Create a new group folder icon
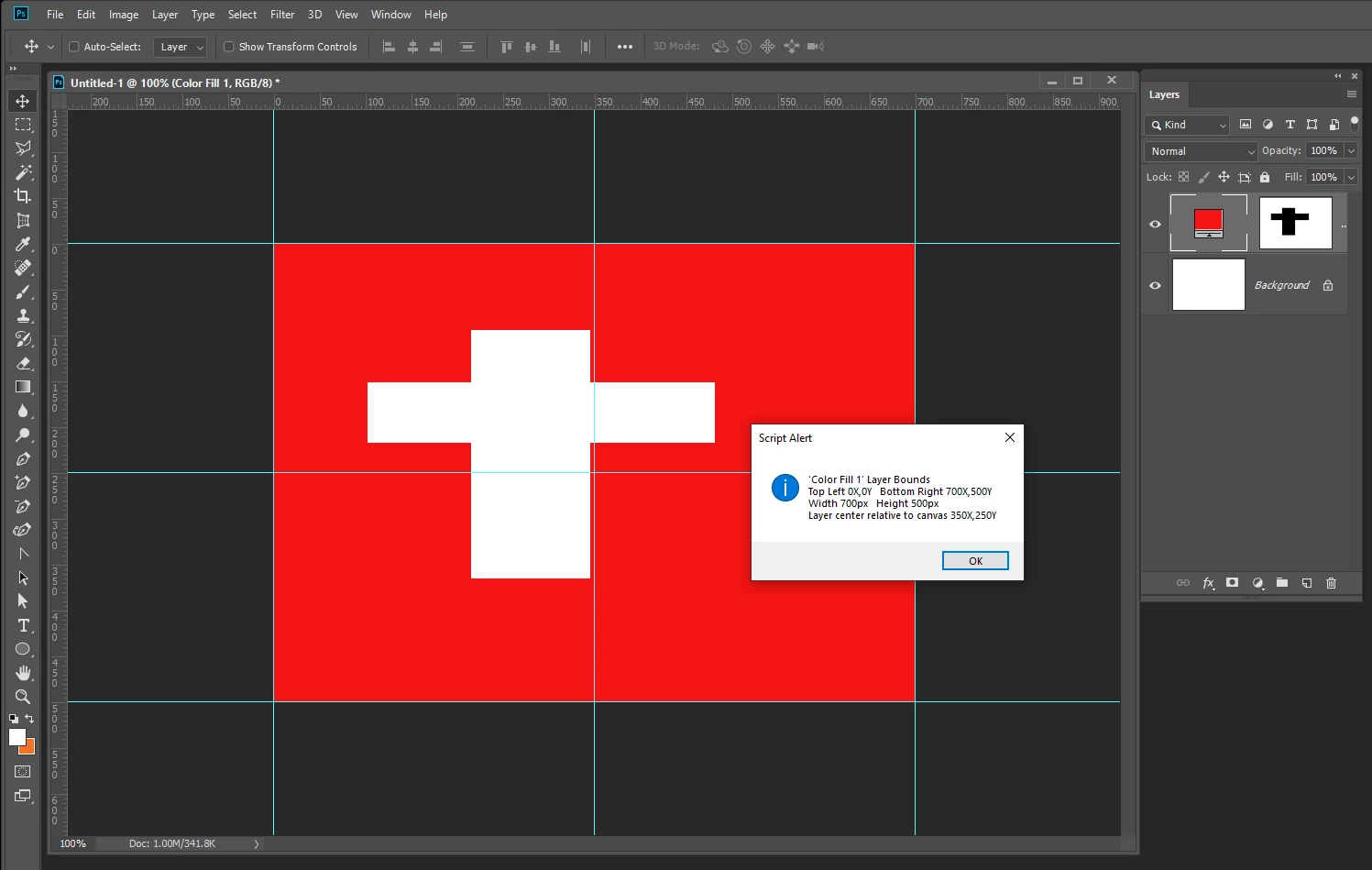Screen dimensions: 1372x870 pos(1282,583)
